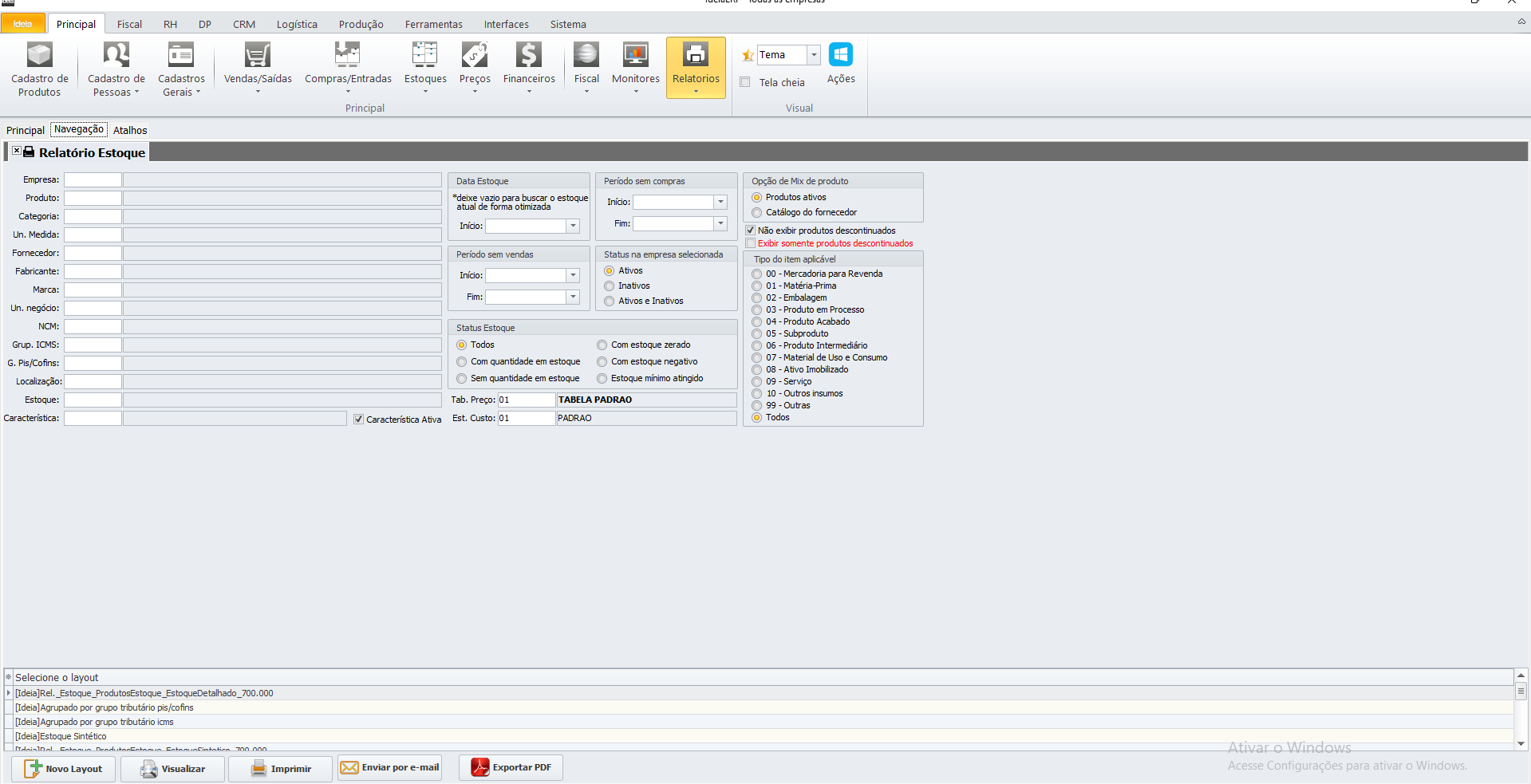The height and width of the screenshot is (784, 1531).
Task: Check Exibir somente produtos descontinuados
Action: pyautogui.click(x=751, y=243)
